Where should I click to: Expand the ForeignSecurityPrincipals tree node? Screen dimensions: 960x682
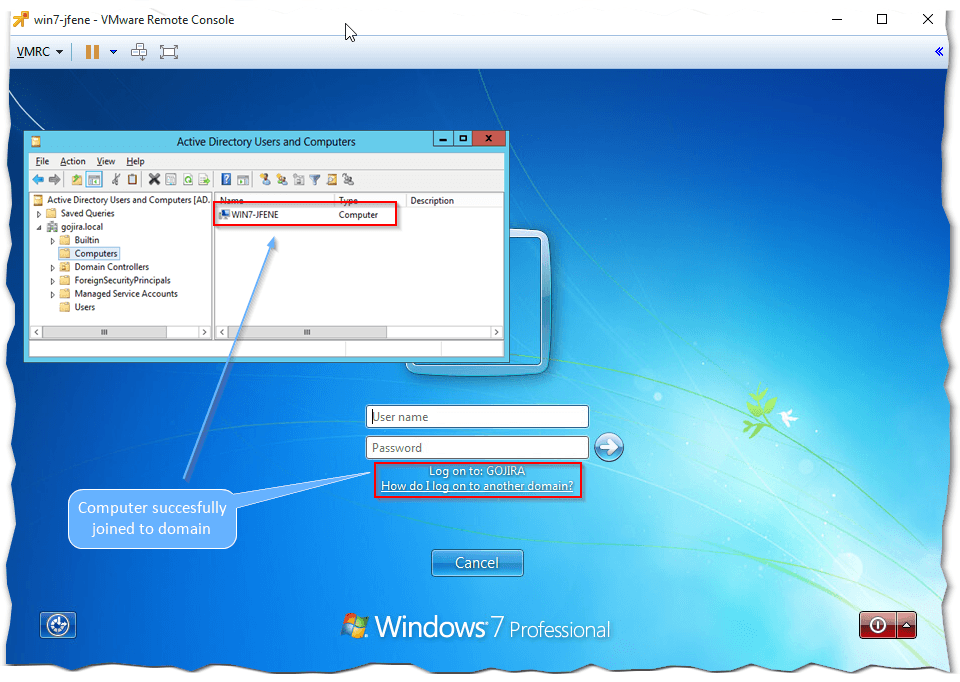(53, 282)
